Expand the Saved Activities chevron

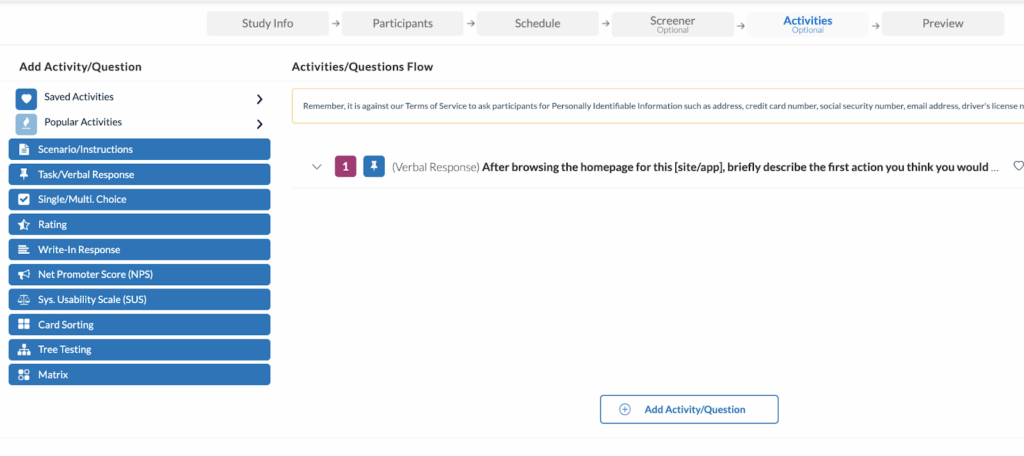(259, 99)
